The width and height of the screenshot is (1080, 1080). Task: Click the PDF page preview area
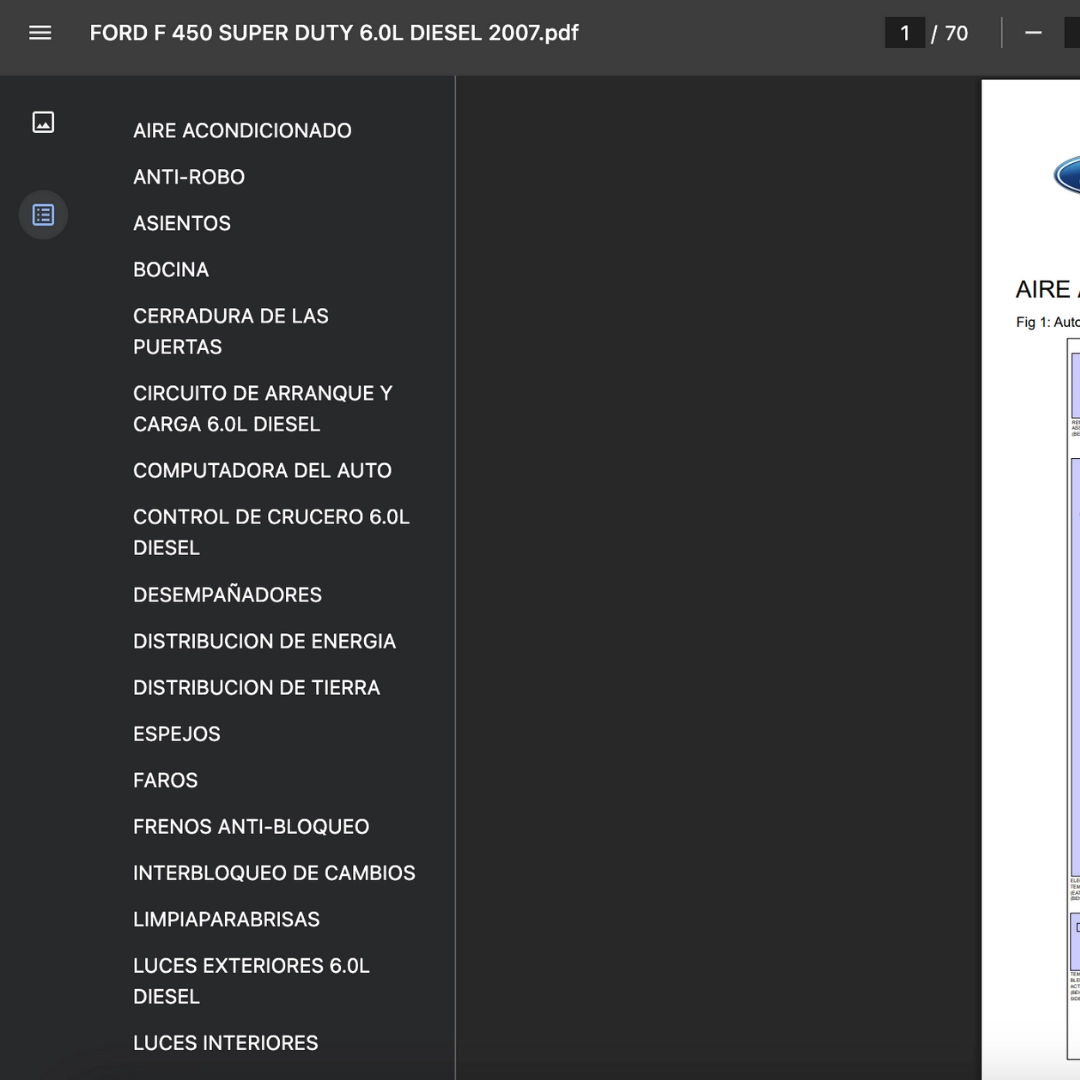(1030, 579)
